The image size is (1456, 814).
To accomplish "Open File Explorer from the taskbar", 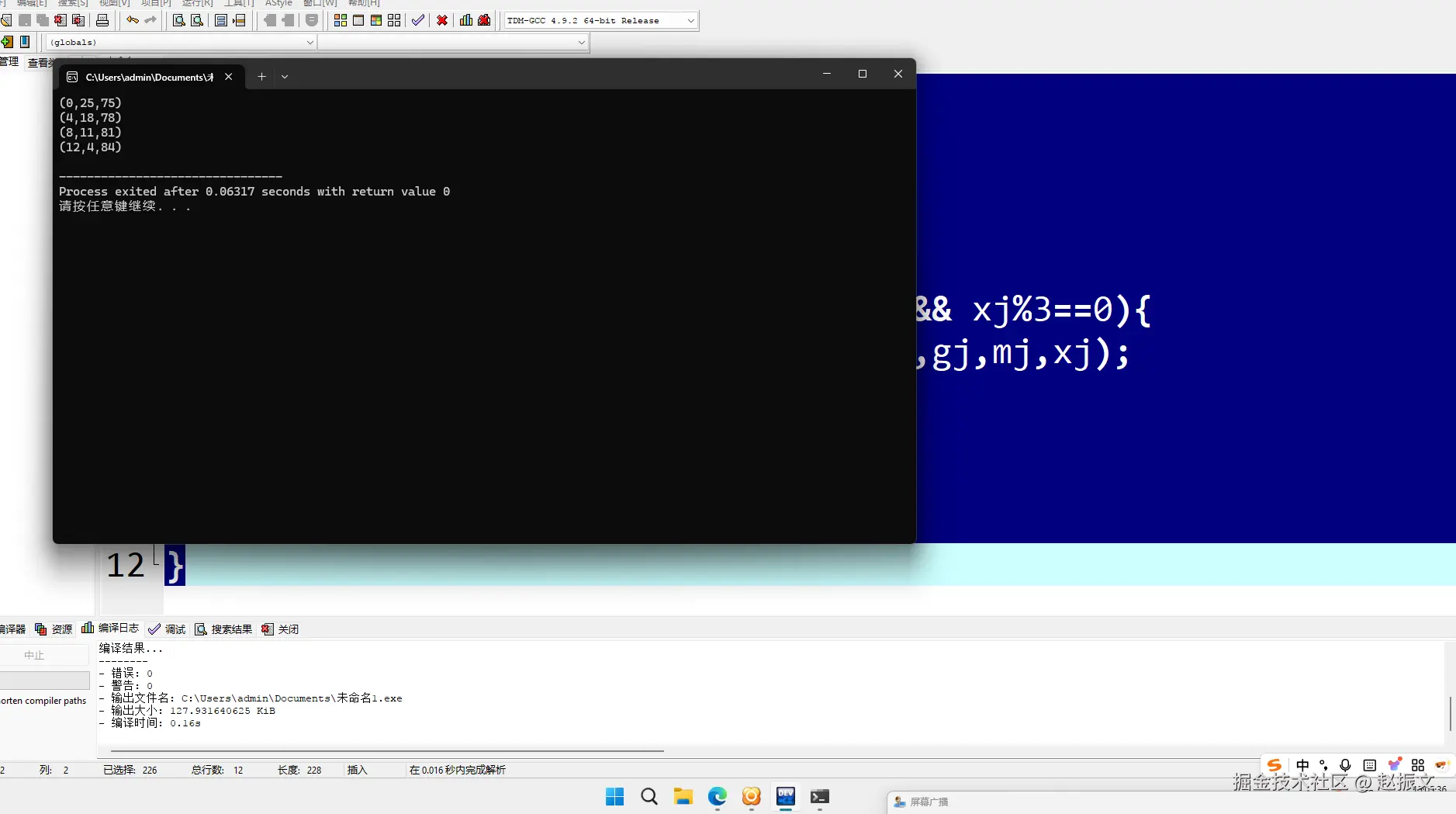I will tap(683, 797).
